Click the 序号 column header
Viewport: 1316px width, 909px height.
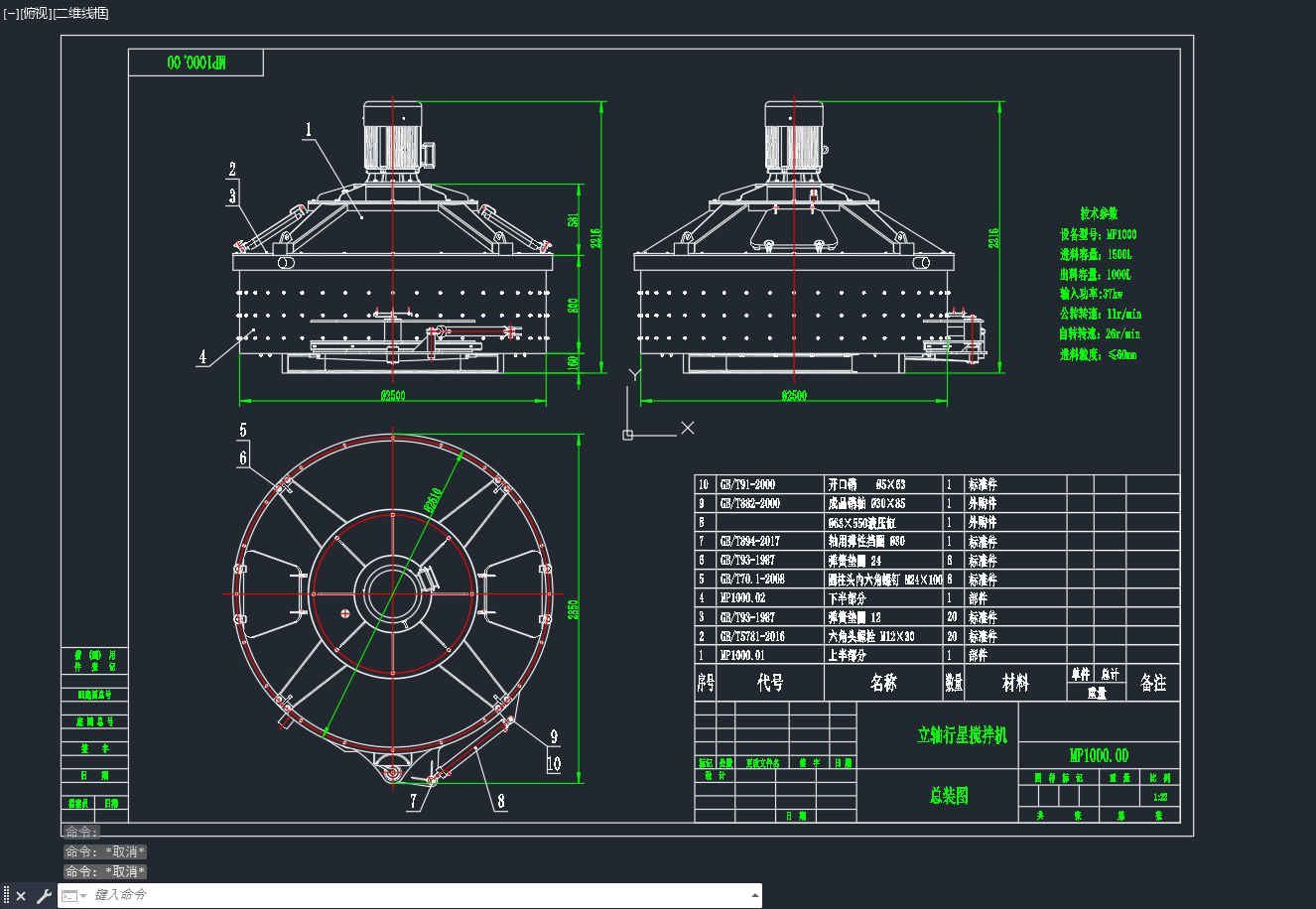click(706, 683)
